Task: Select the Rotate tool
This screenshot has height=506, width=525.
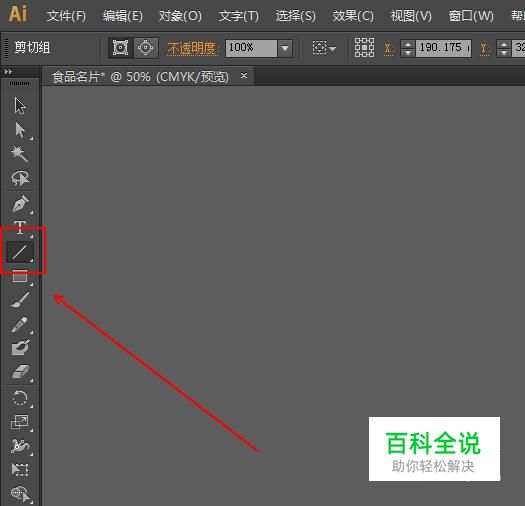Action: [20, 399]
